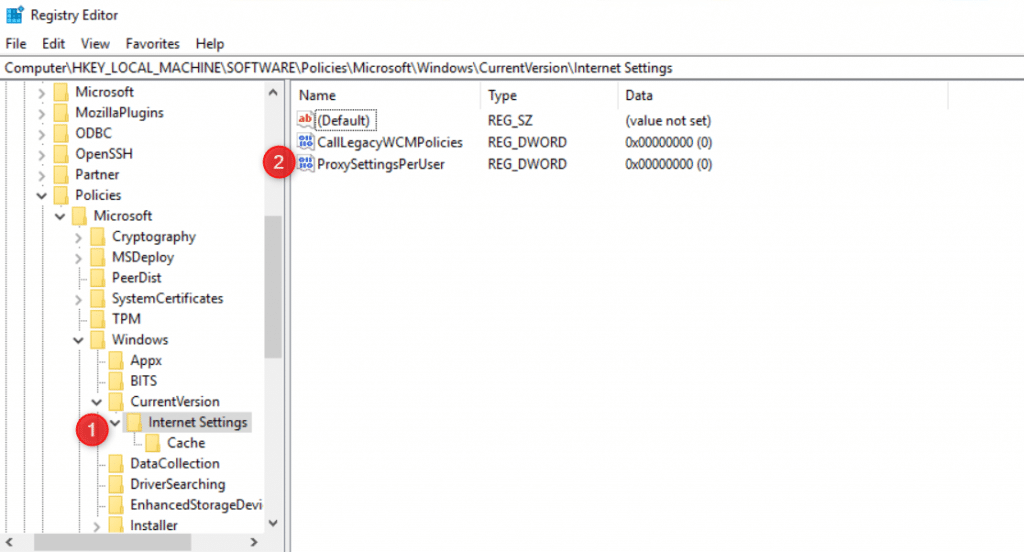The height and width of the screenshot is (552, 1024).
Task: Collapse the Microsoft key under Policies
Action: pyautogui.click(x=59, y=216)
